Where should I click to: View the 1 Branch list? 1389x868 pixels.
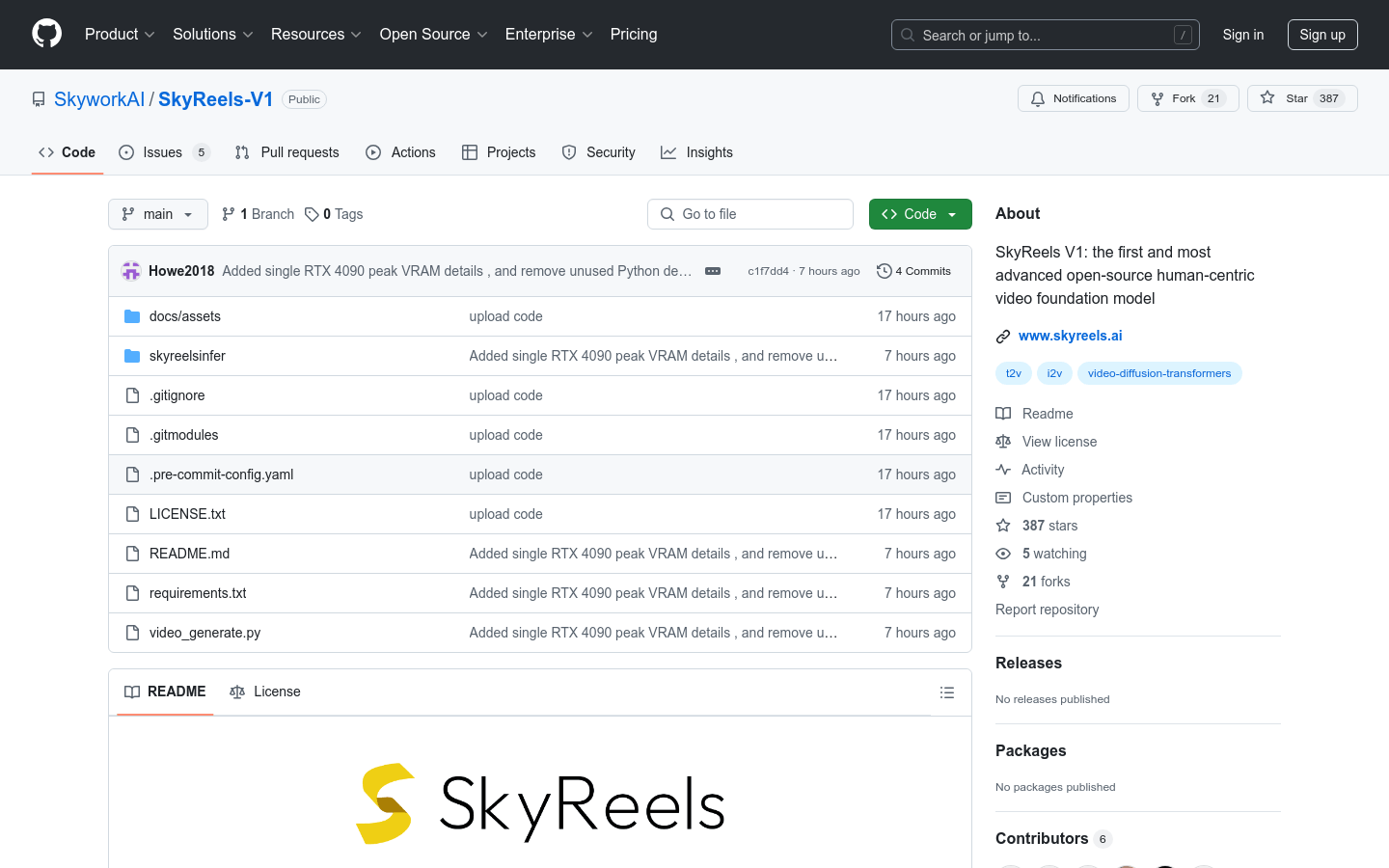258,214
